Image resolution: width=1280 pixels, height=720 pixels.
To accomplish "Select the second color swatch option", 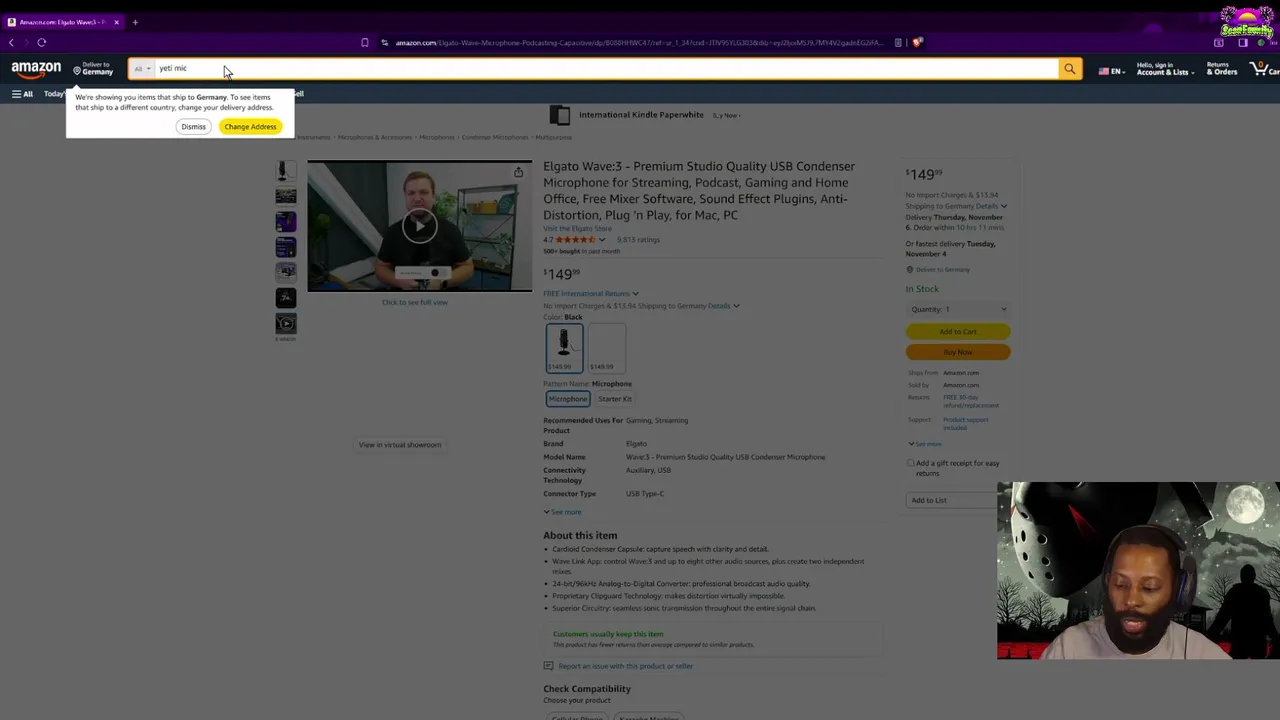I will [x=606, y=348].
